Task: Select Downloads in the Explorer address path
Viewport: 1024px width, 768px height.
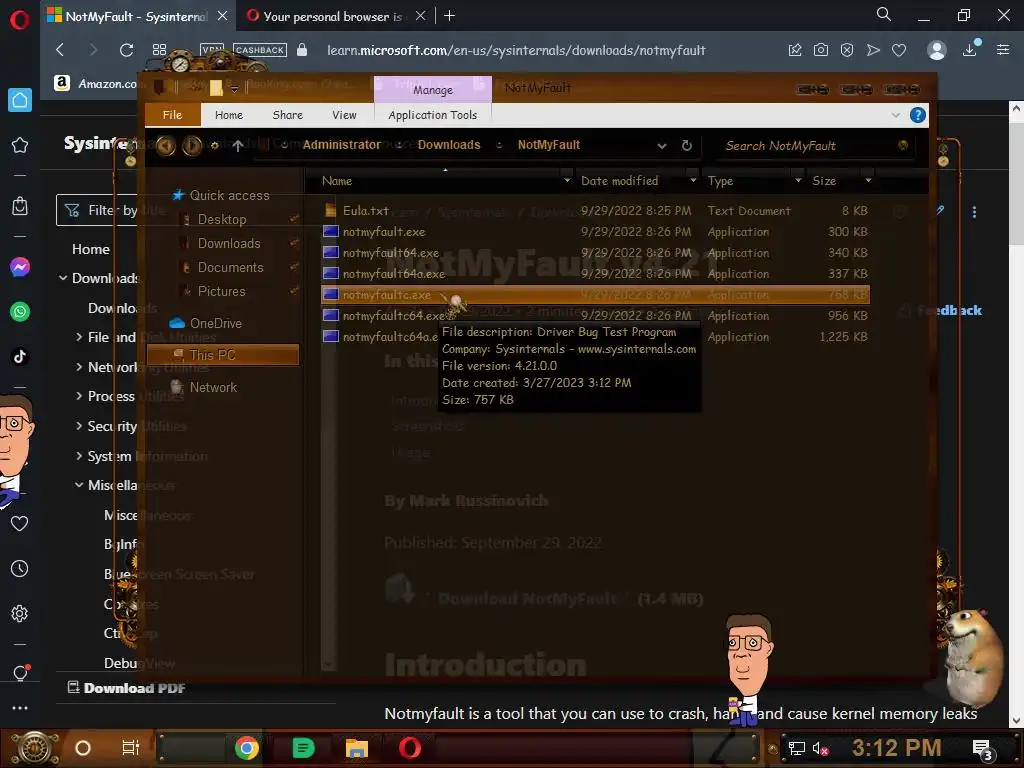Action: pyautogui.click(x=449, y=145)
